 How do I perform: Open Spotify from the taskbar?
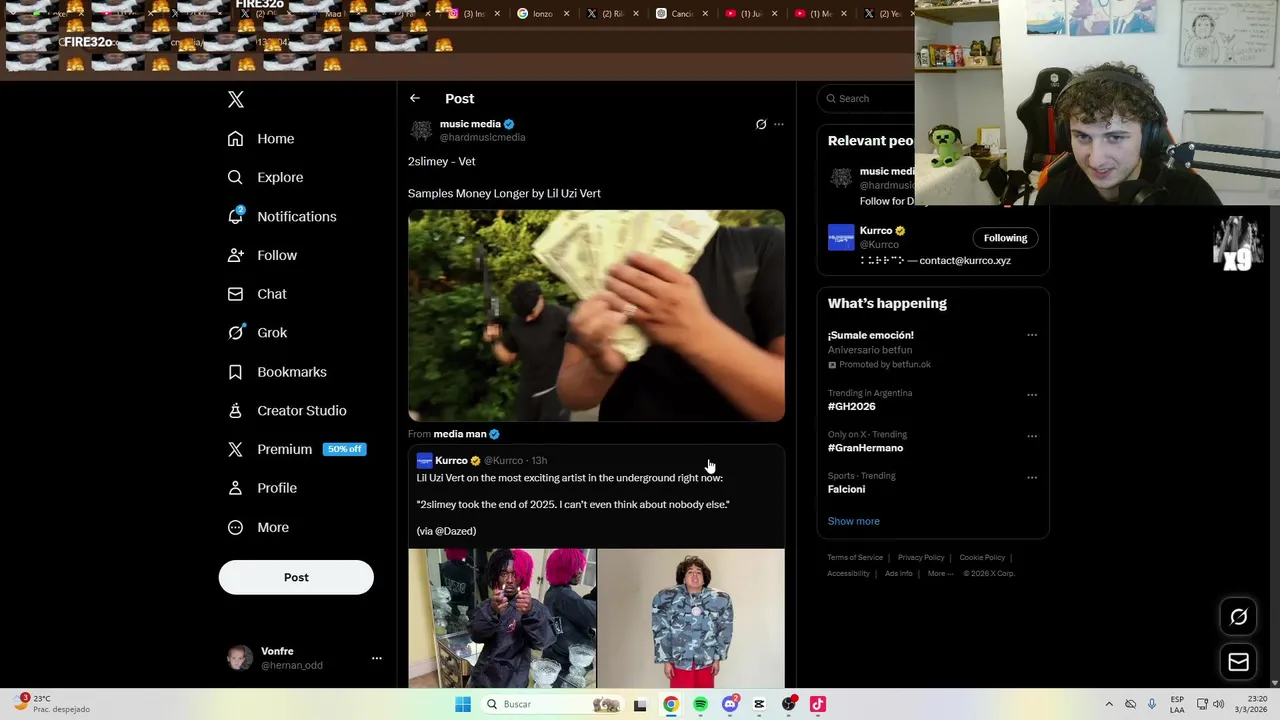(700, 704)
